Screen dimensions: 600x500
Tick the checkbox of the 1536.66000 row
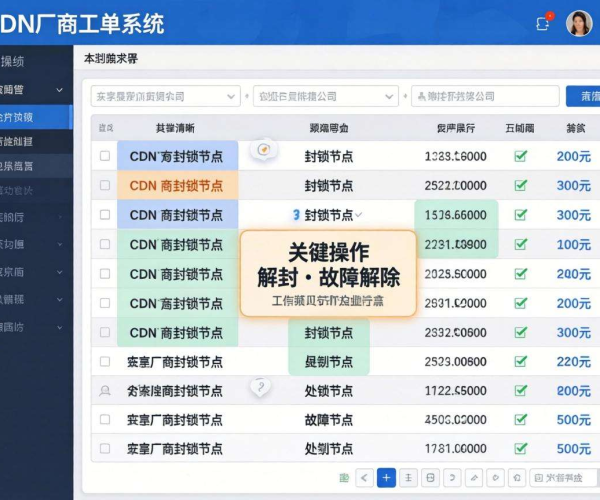(x=105, y=215)
